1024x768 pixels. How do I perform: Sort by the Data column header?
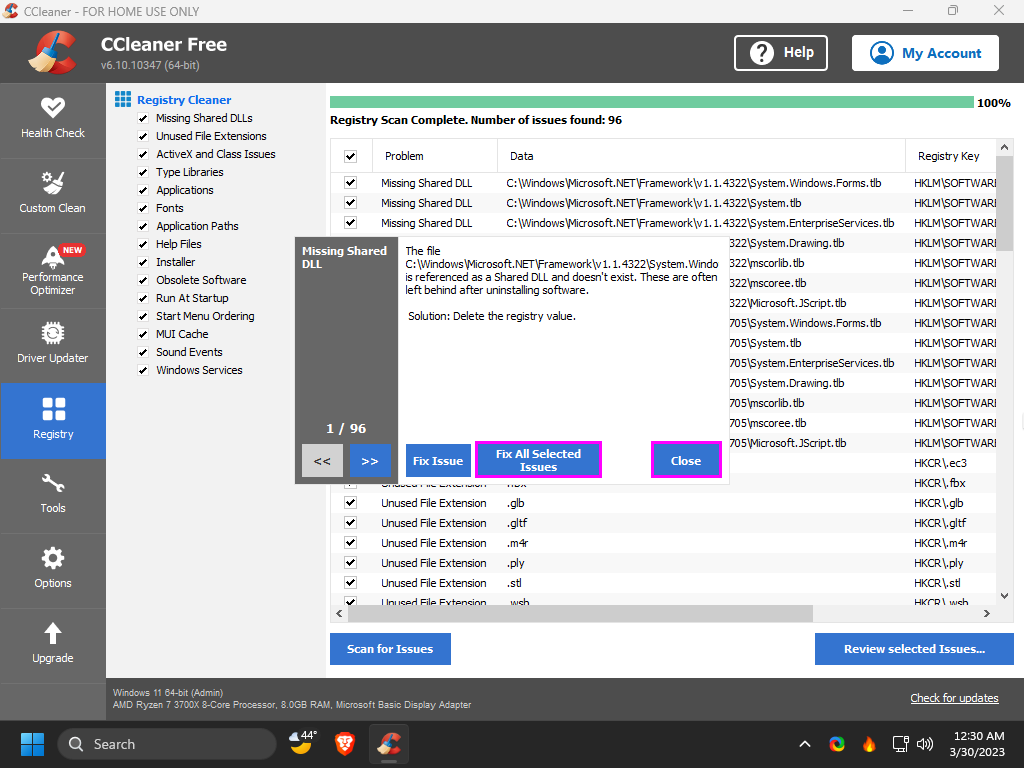tap(701, 156)
